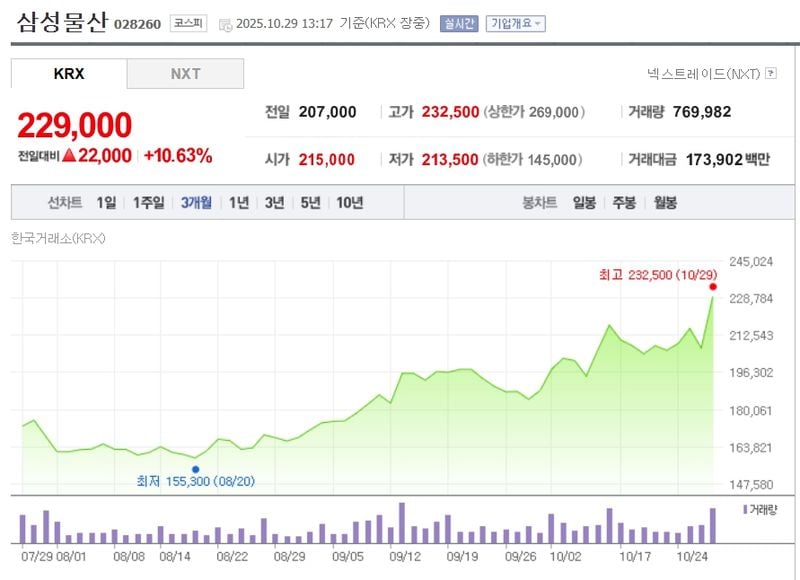The image size is (800, 580).
Task: Click the purple 거래량 legend marker
Action: (x=745, y=510)
